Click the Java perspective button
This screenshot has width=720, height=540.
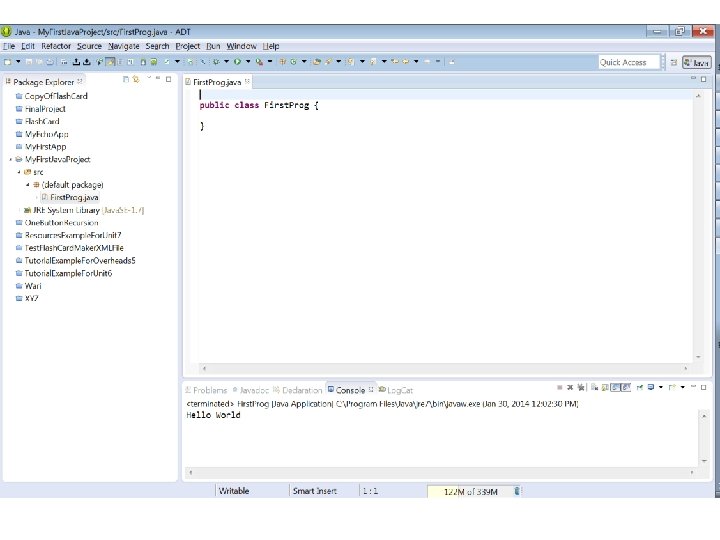click(697, 62)
